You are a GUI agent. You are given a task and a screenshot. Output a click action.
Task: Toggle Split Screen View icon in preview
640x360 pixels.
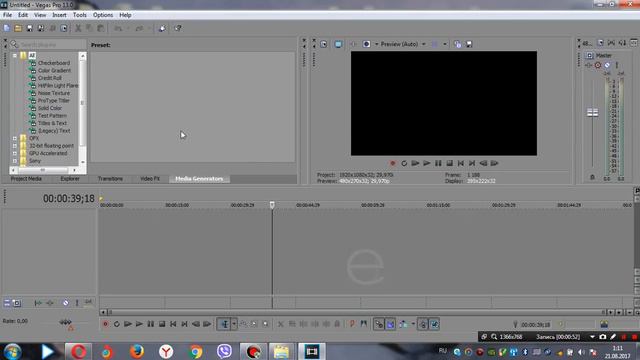(x=366, y=44)
